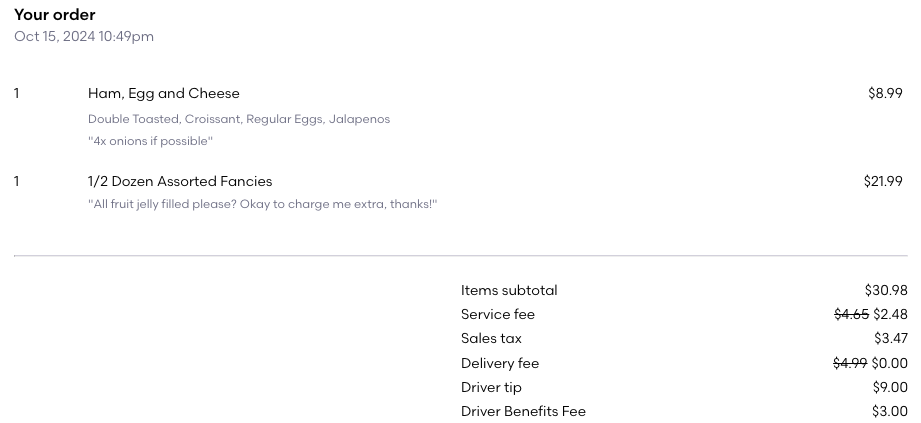921x423 pixels.
Task: Select the $30.98 subtotal amount
Action: (x=886, y=291)
